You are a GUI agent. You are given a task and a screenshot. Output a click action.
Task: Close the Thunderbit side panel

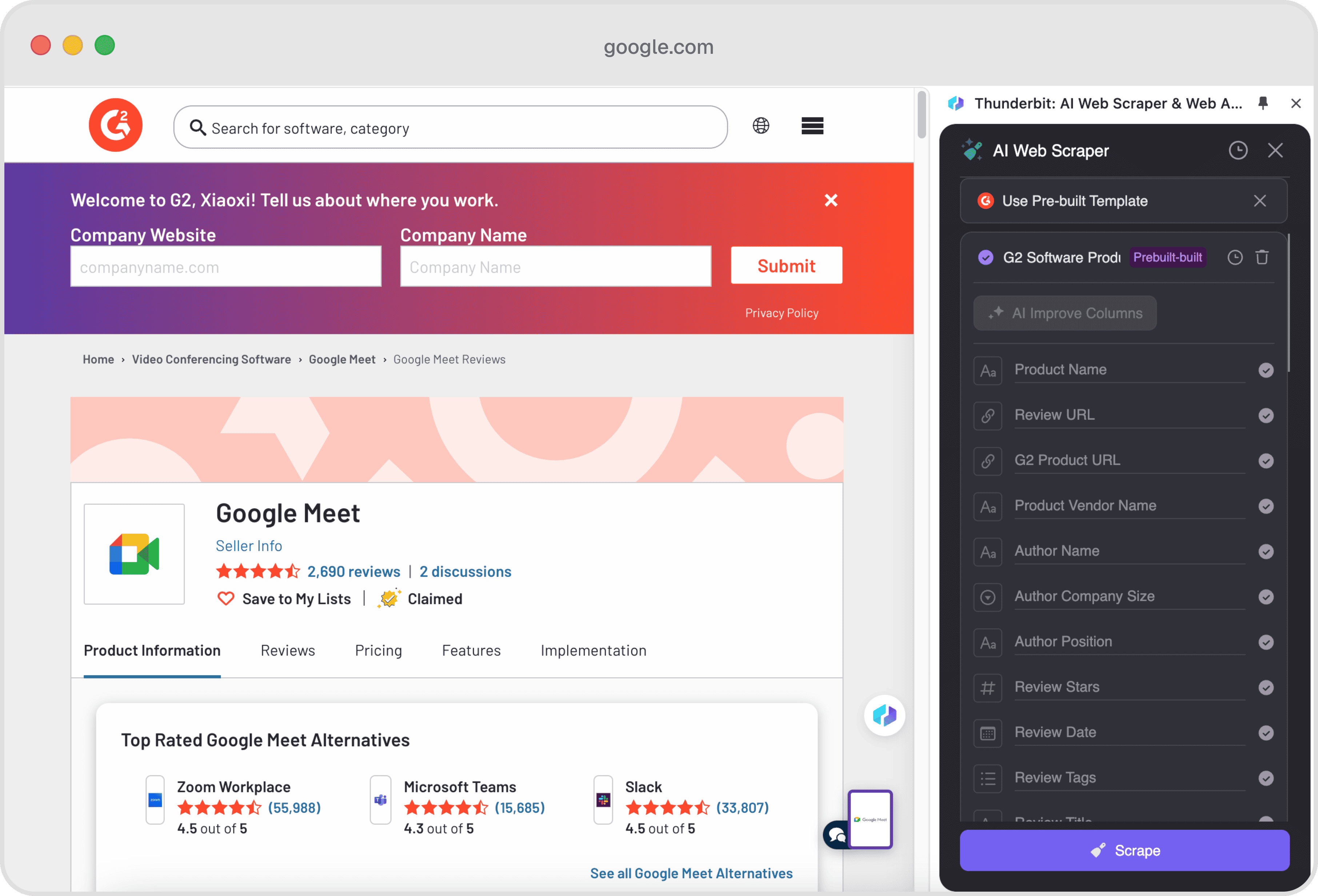tap(1296, 103)
